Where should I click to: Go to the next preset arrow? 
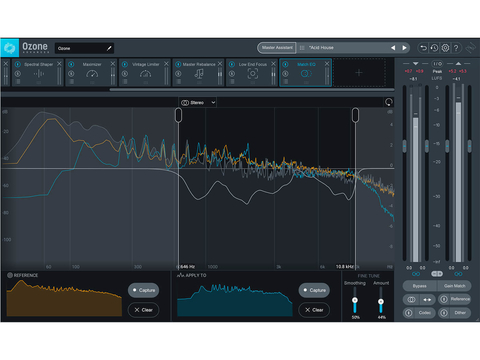click(404, 48)
